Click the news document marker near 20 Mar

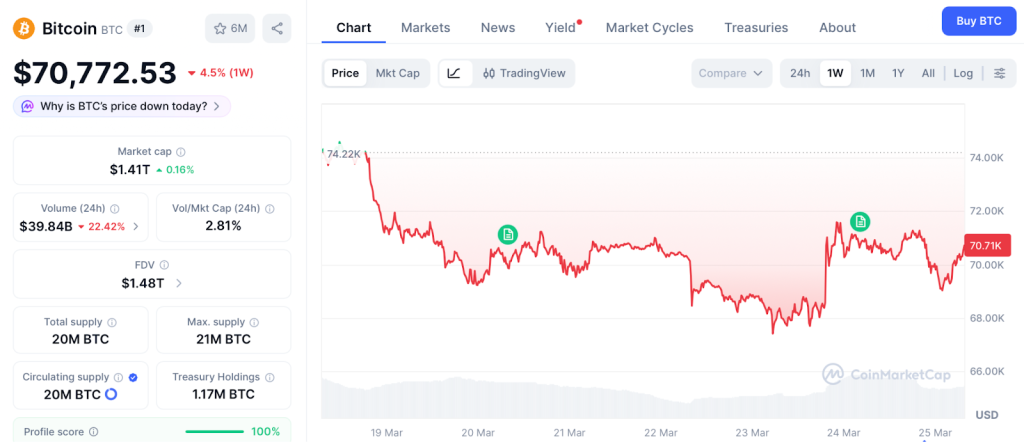coord(508,234)
